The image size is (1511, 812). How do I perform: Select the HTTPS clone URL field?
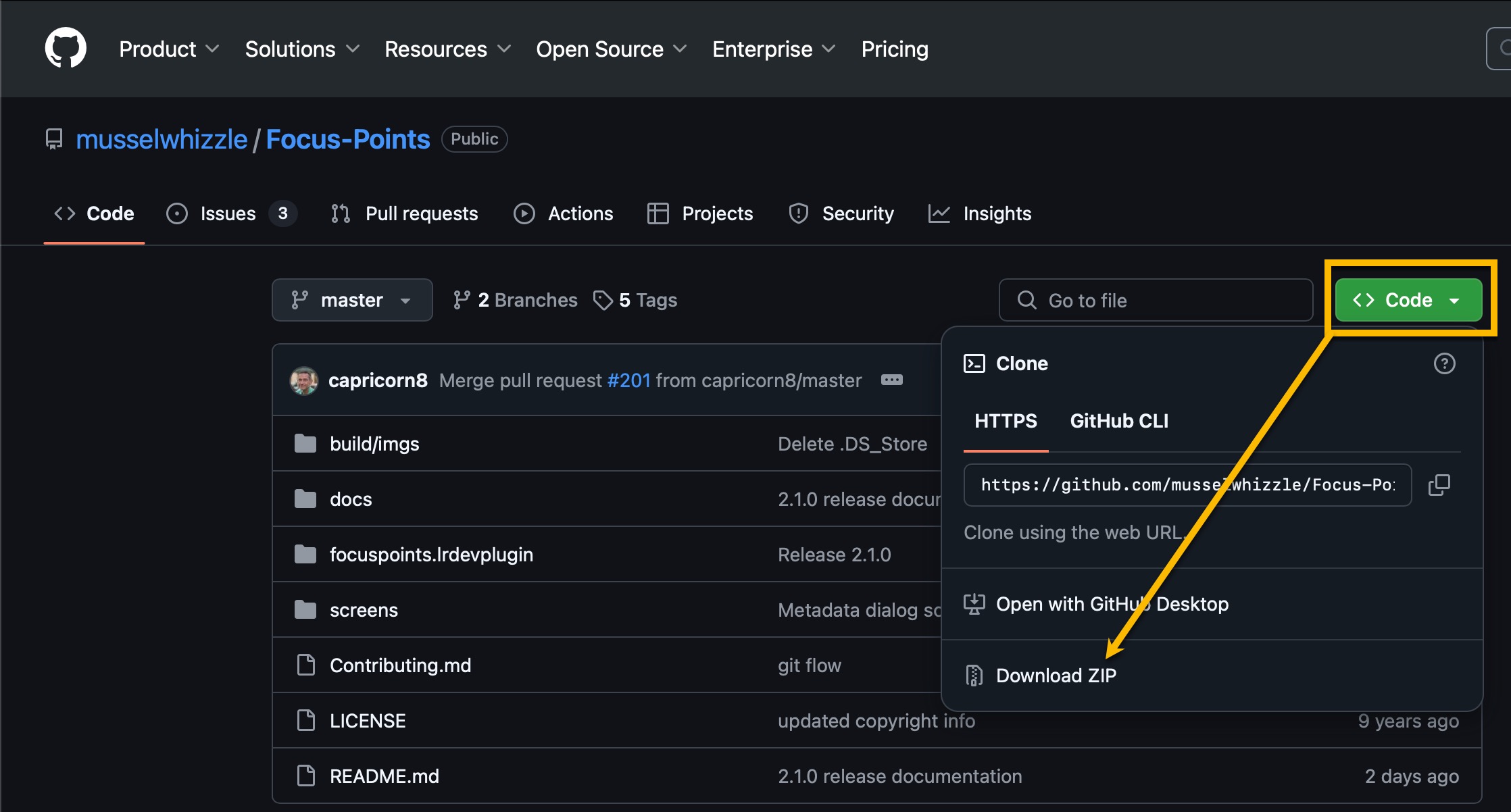(x=1187, y=485)
